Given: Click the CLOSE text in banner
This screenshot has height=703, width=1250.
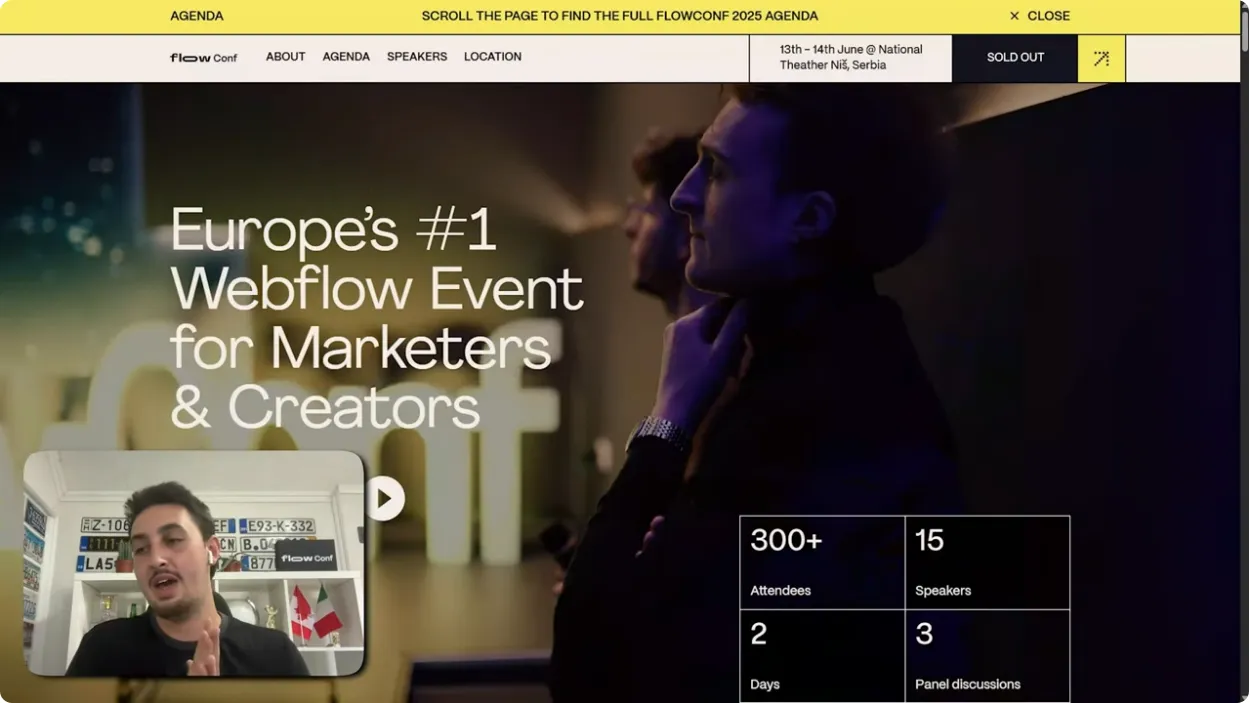Looking at the screenshot, I should 1048,16.
